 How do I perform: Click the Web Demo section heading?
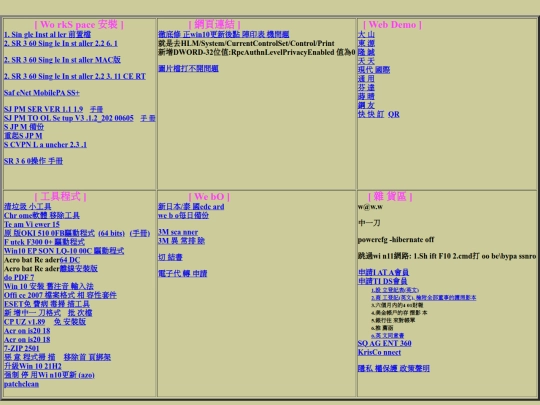click(392, 25)
